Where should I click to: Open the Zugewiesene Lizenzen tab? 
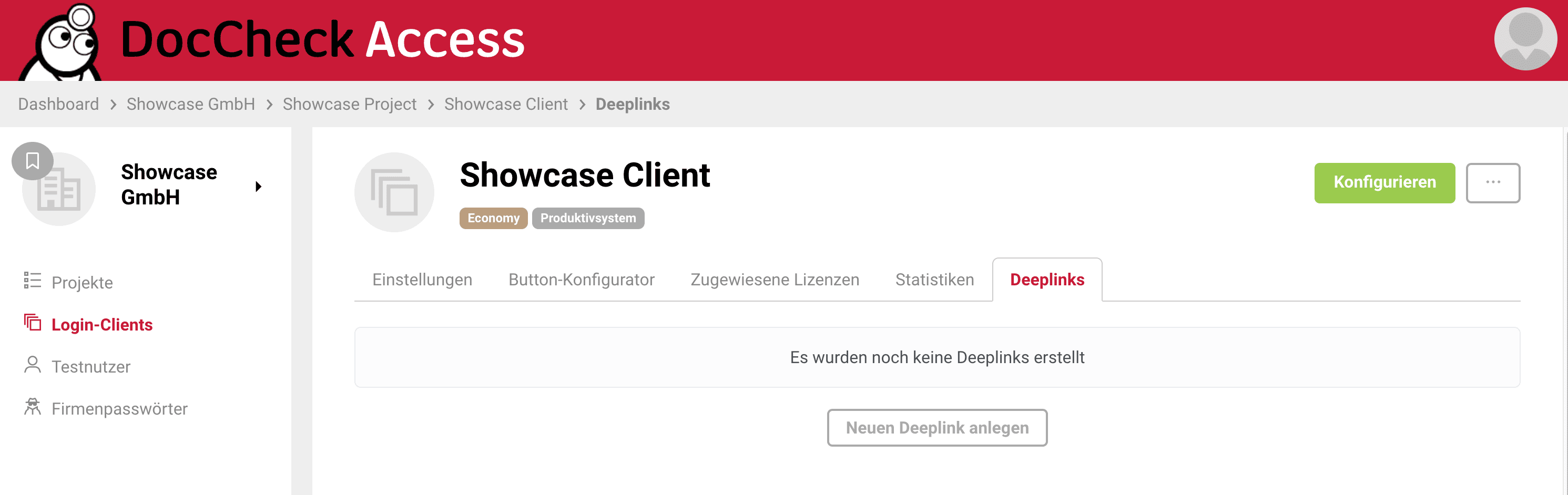(774, 280)
